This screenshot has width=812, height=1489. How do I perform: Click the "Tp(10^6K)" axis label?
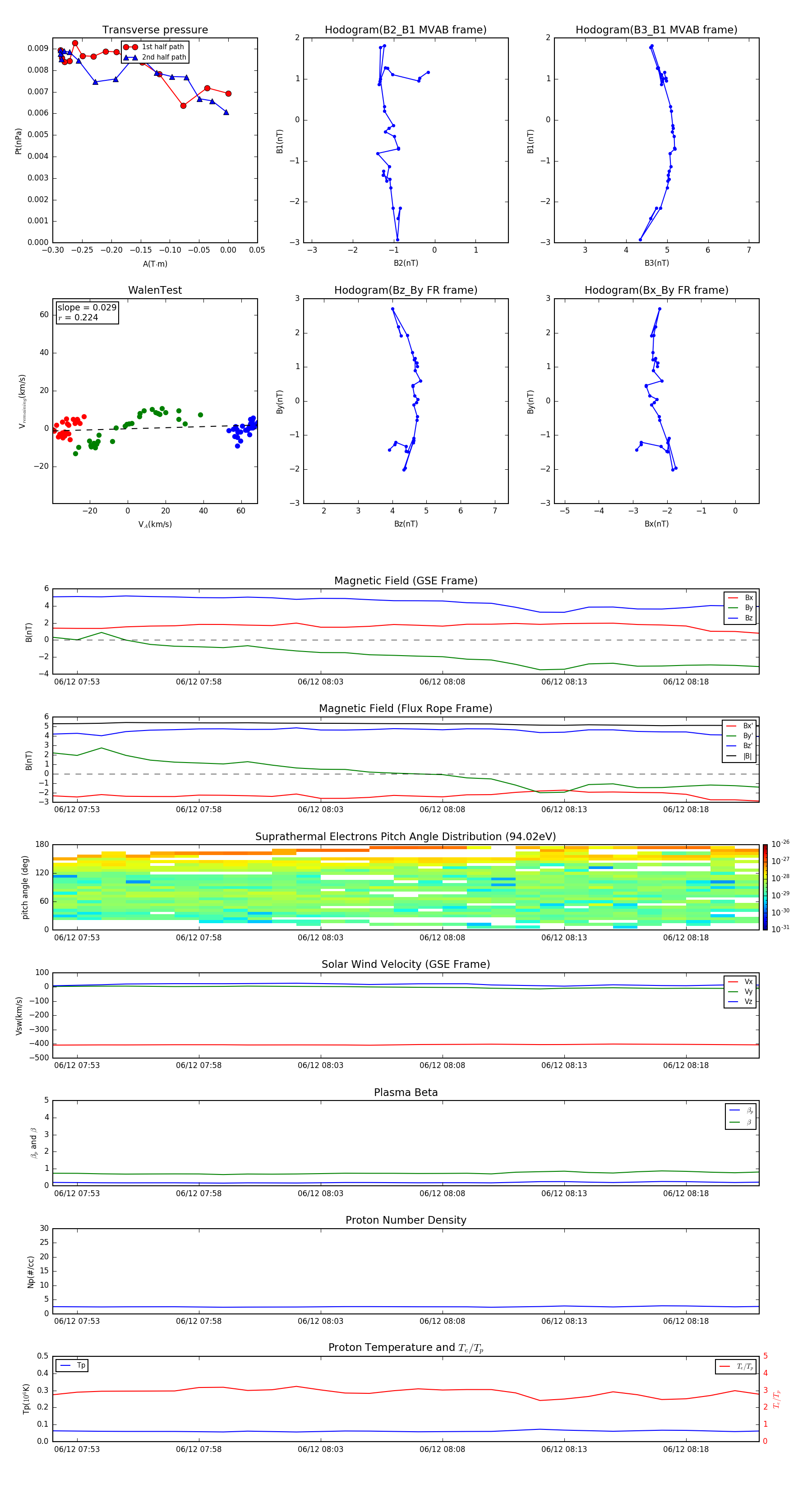(26, 1399)
